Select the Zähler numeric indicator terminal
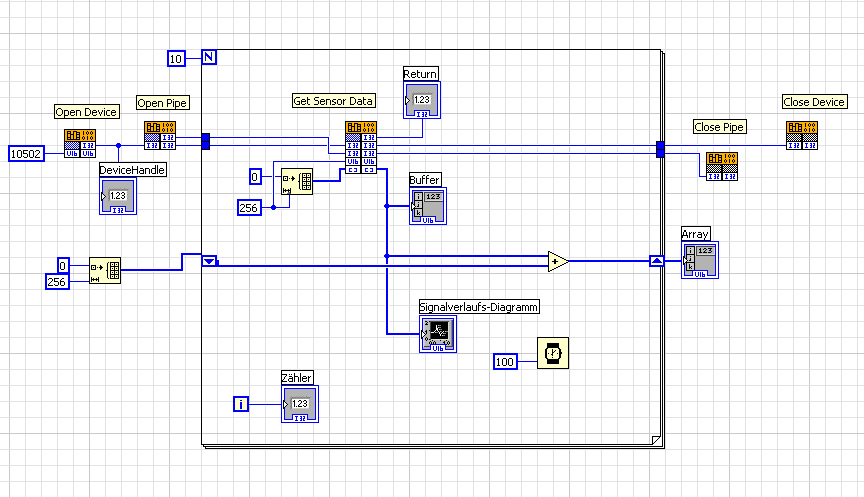864x497 pixels. (300, 404)
